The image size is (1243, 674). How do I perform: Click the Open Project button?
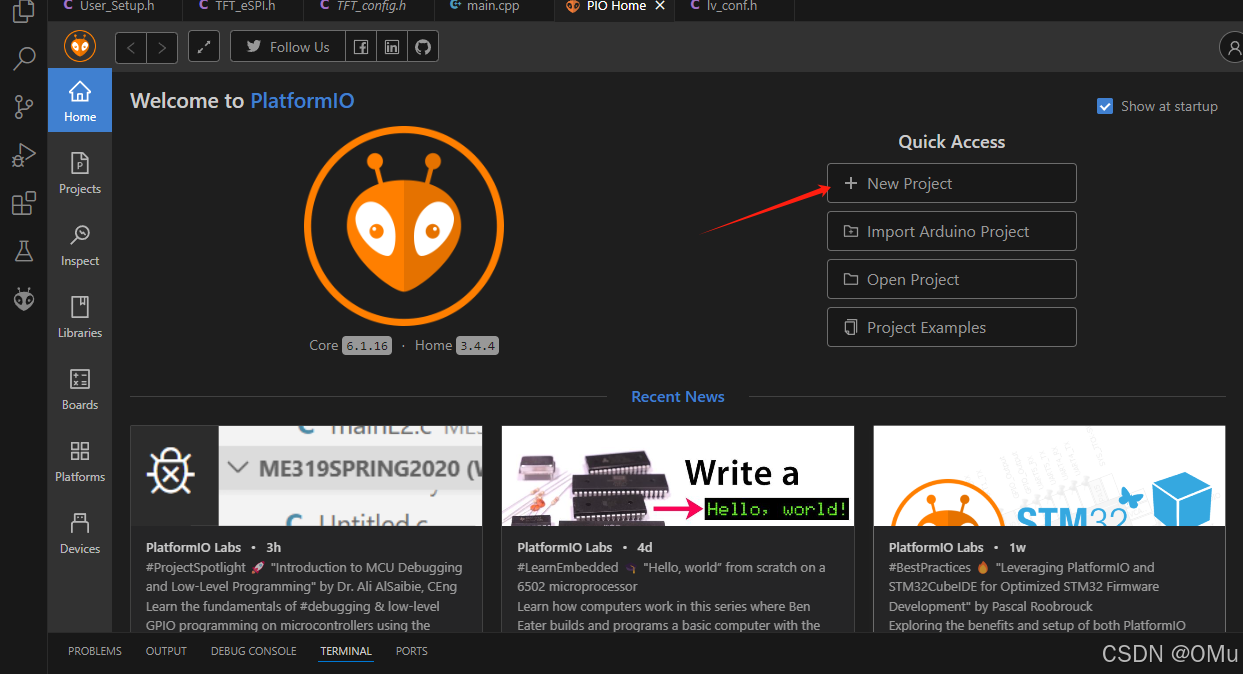click(952, 279)
